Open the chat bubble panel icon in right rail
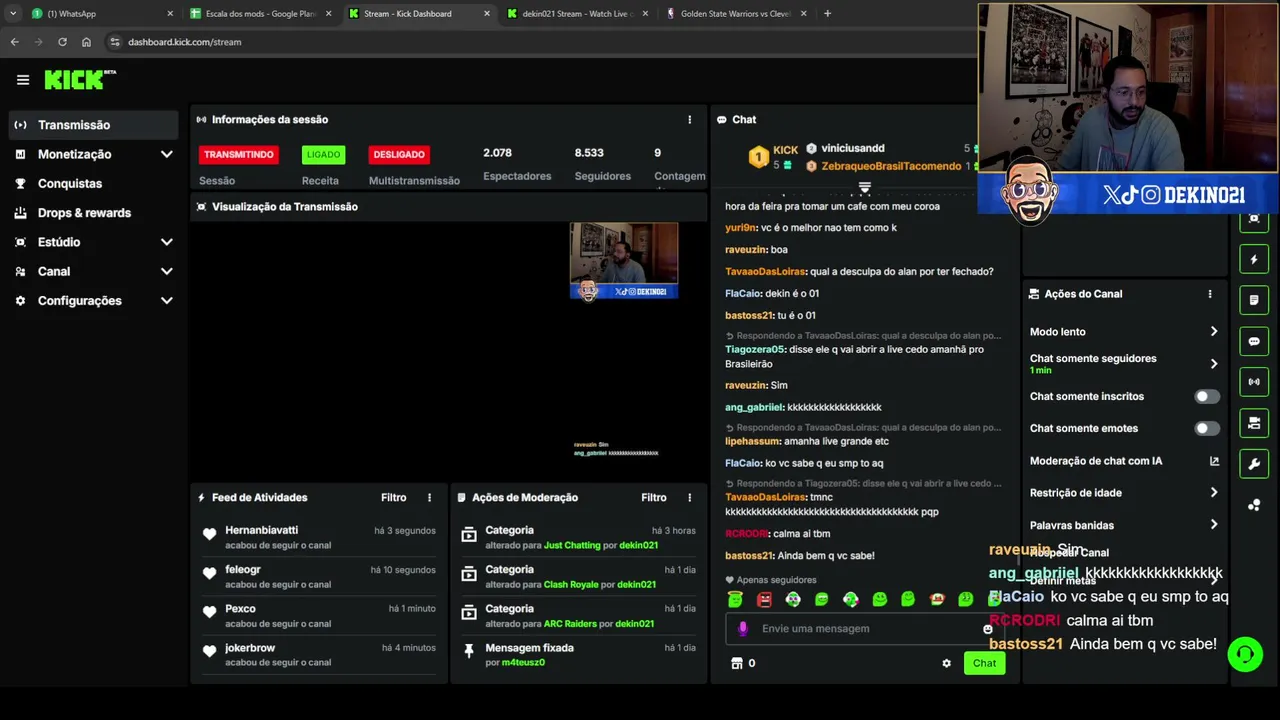Screen dimensions: 1280x720 click(1254, 341)
